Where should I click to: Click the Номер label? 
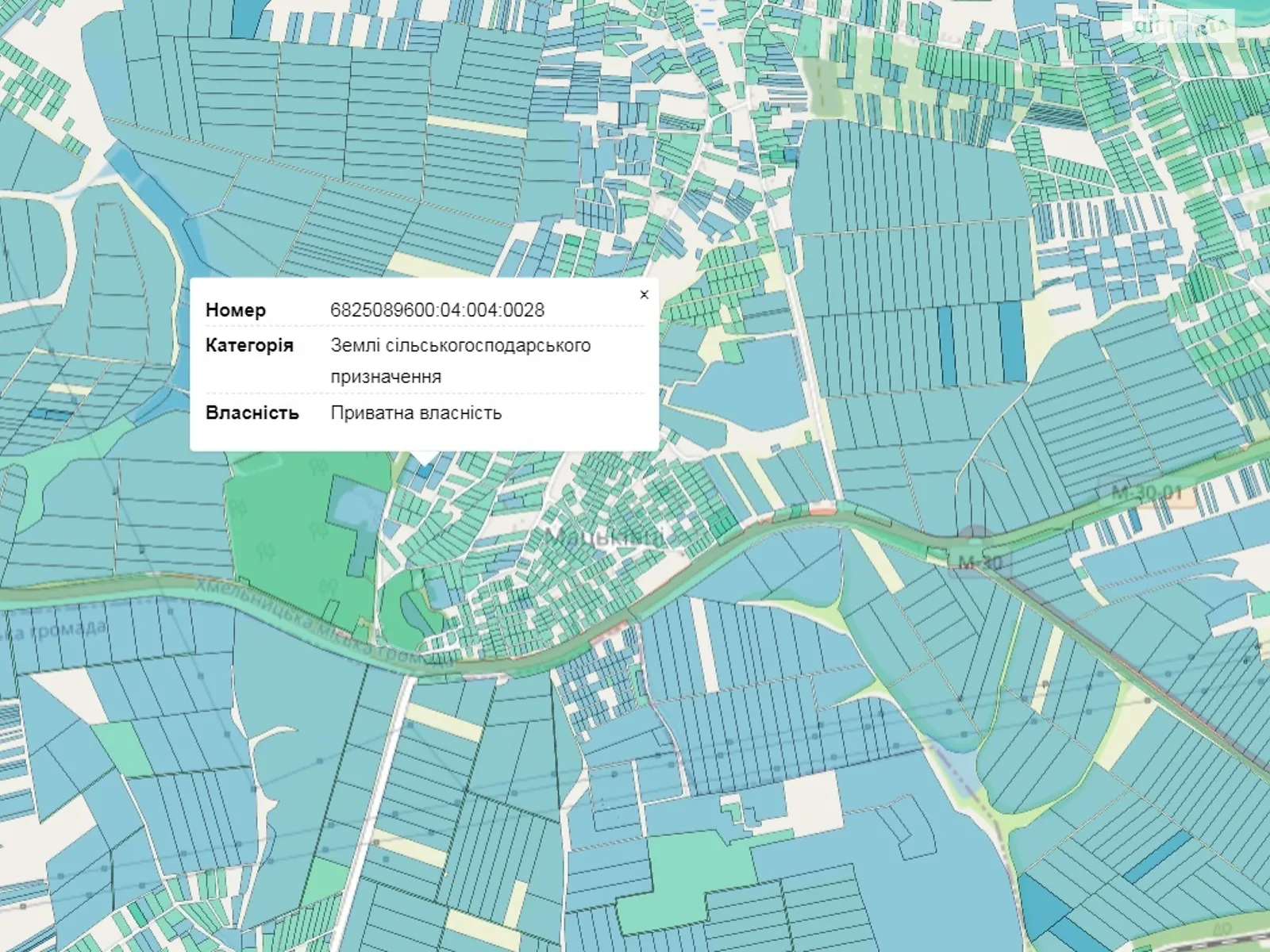click(x=236, y=310)
